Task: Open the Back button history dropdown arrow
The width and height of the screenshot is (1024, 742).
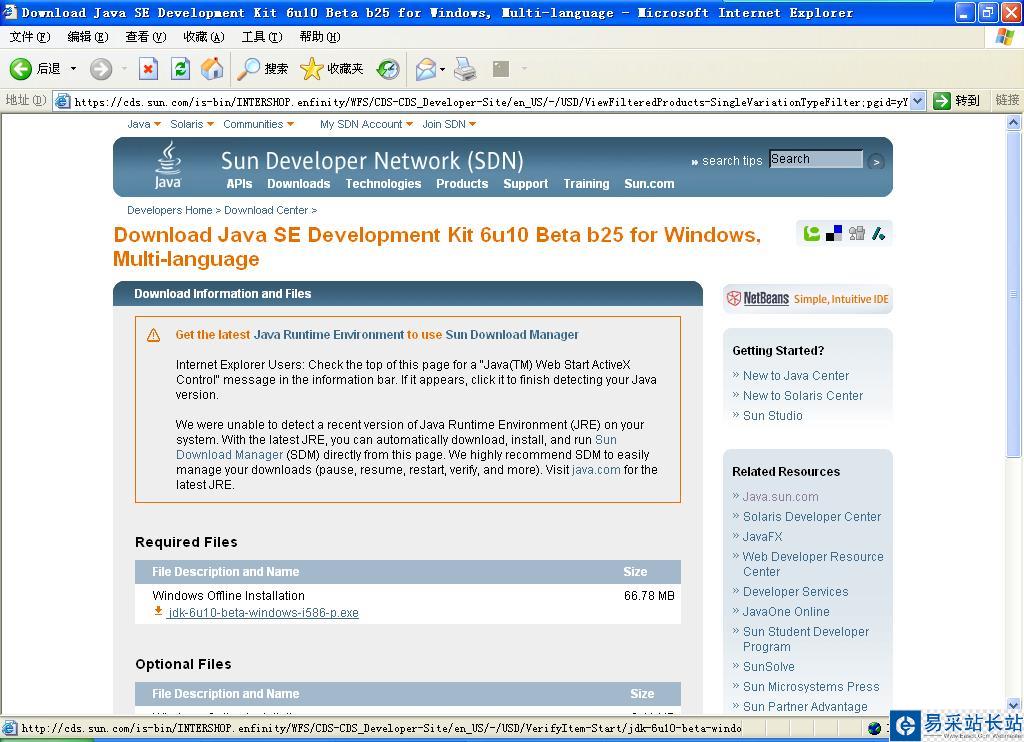Action: 73,69
